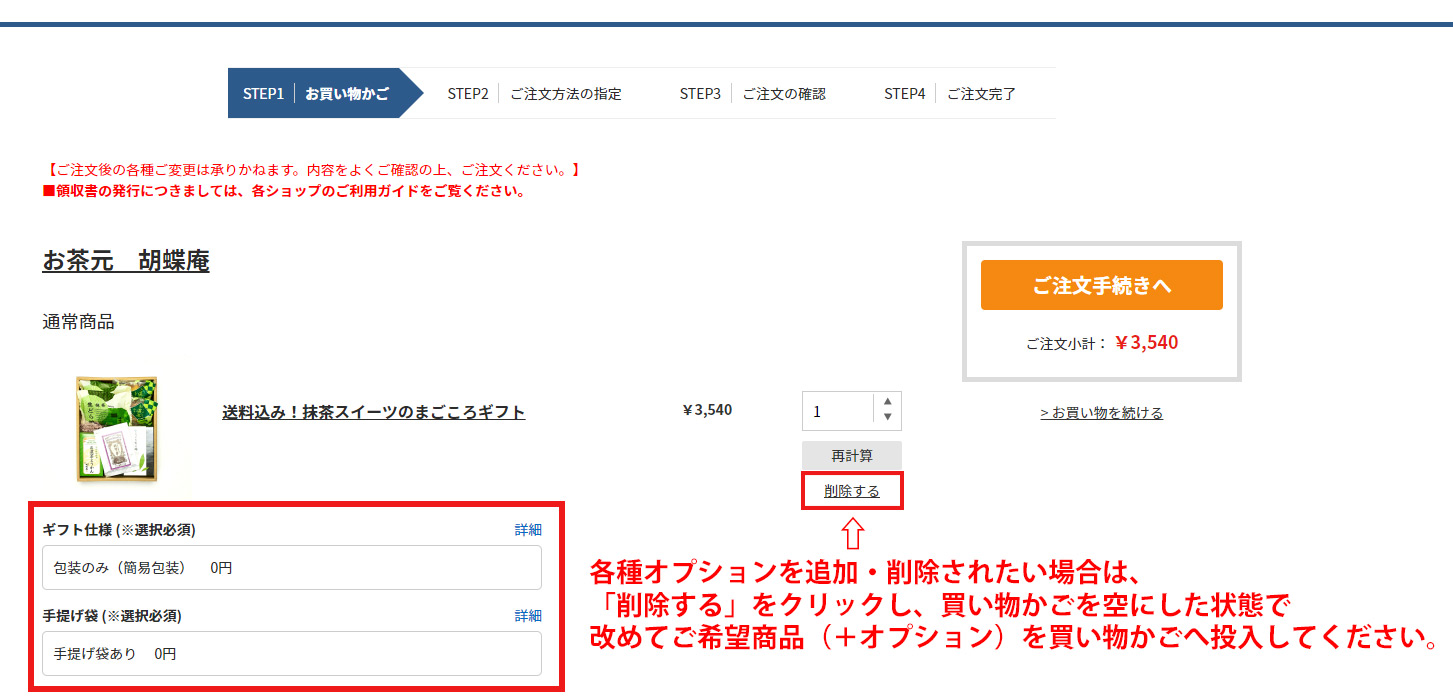Screen dimensions: 1453x700
Task: Open the お買い物を続ける continue shopping link
Action: (1101, 412)
